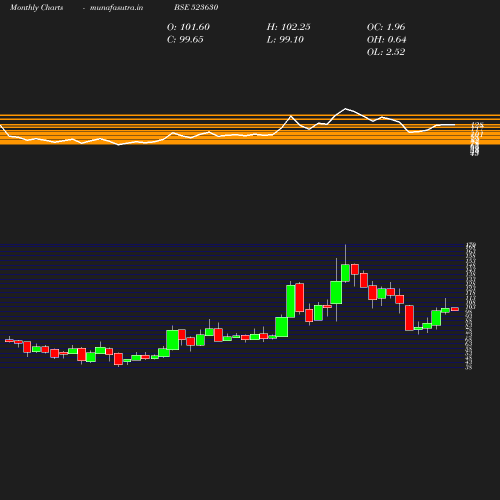
Task: Click the "OC: 1.96" value
Action: 386,27
